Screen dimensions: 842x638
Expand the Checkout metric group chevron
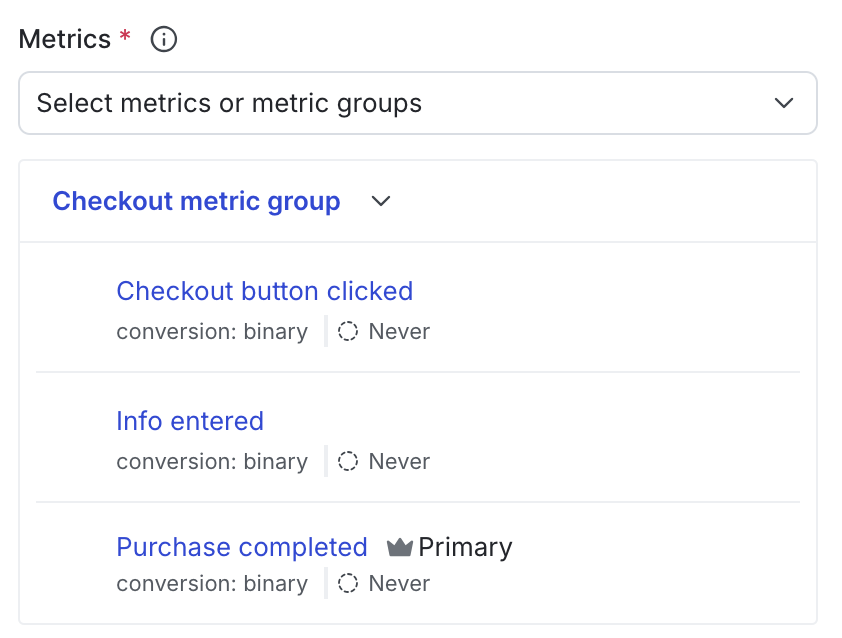pyautogui.click(x=380, y=201)
